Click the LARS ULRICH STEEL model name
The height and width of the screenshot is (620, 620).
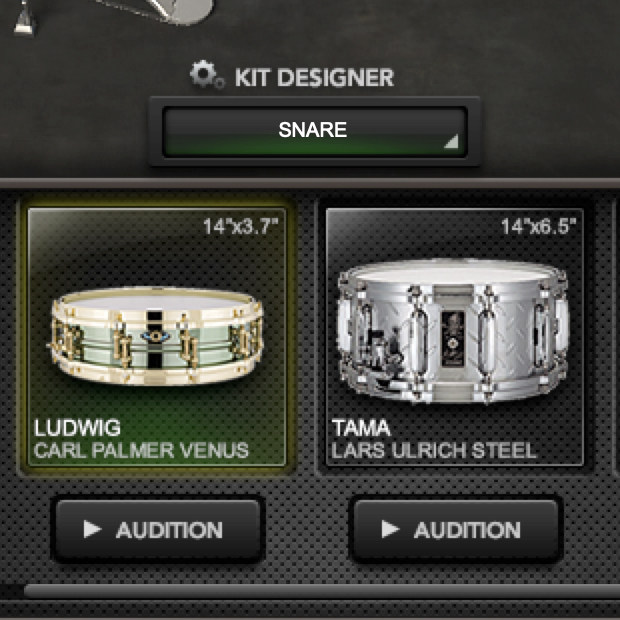tap(434, 450)
